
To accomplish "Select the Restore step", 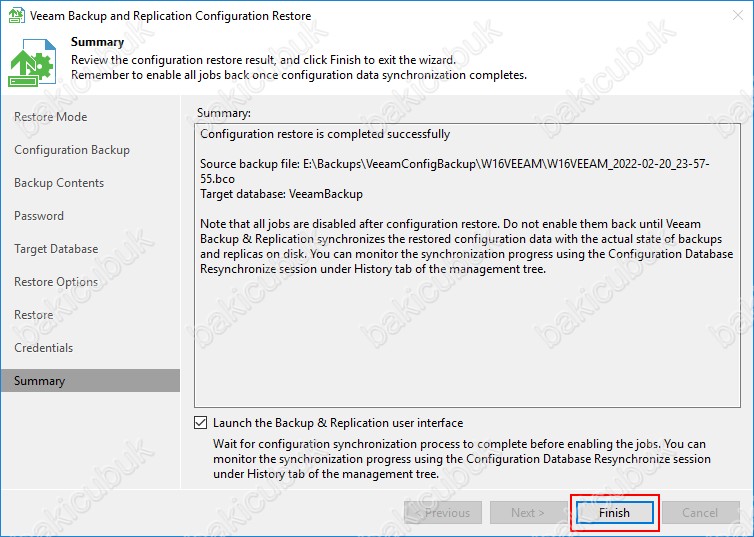I will pyautogui.click(x=34, y=315).
